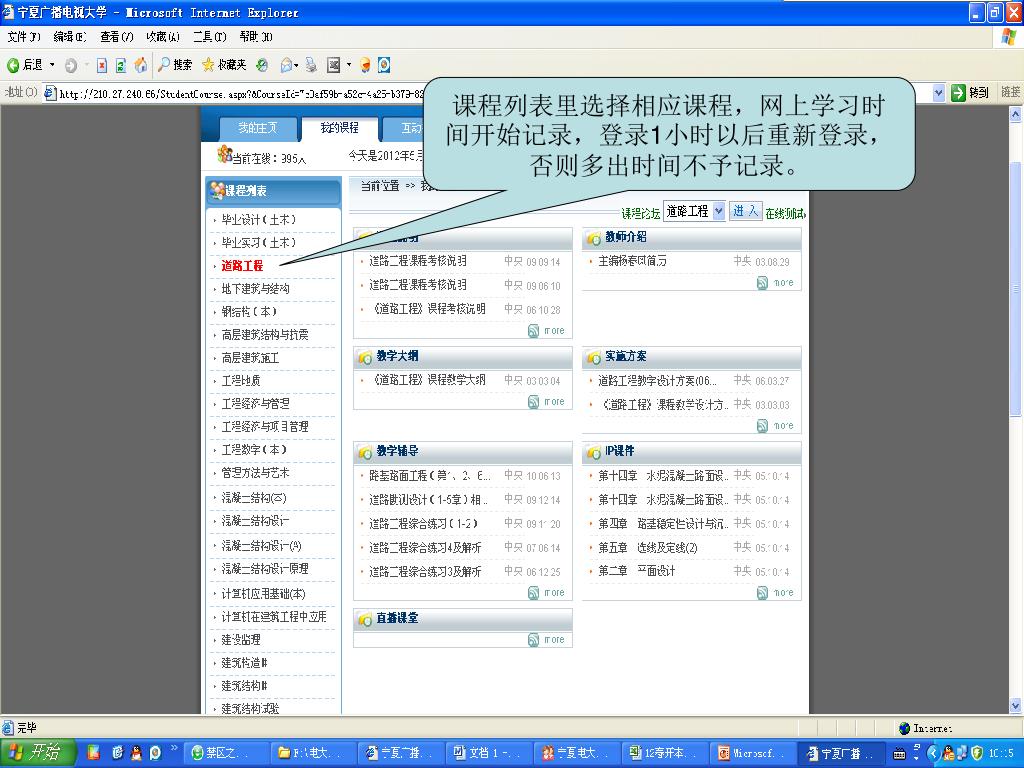Open the Search (搜索) toolbar button
The width and height of the screenshot is (1024, 768).
tap(175, 65)
